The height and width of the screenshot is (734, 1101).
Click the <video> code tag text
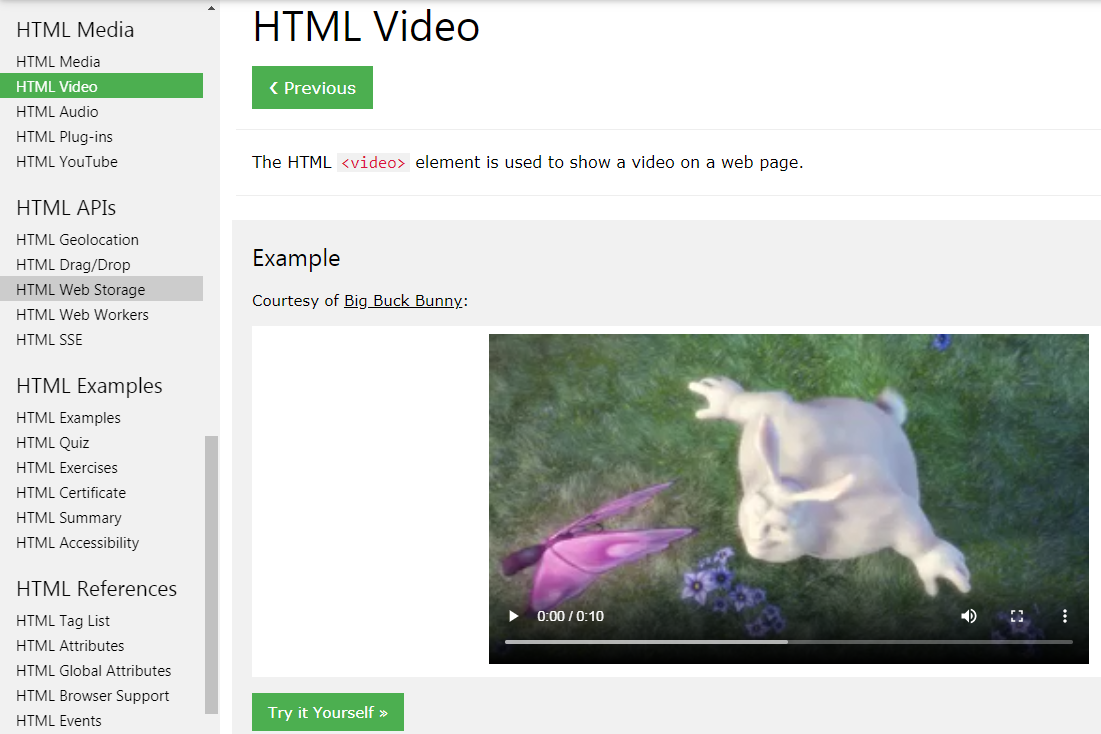[373, 162]
